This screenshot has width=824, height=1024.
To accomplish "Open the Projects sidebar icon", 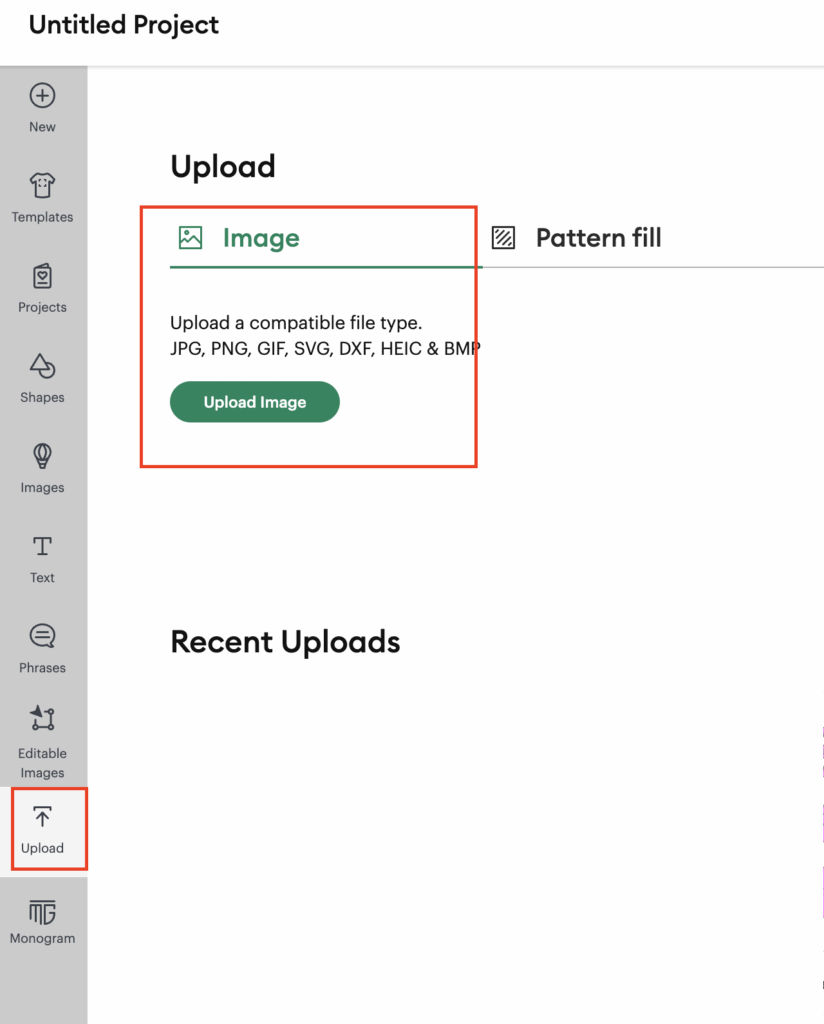I will click(42, 276).
